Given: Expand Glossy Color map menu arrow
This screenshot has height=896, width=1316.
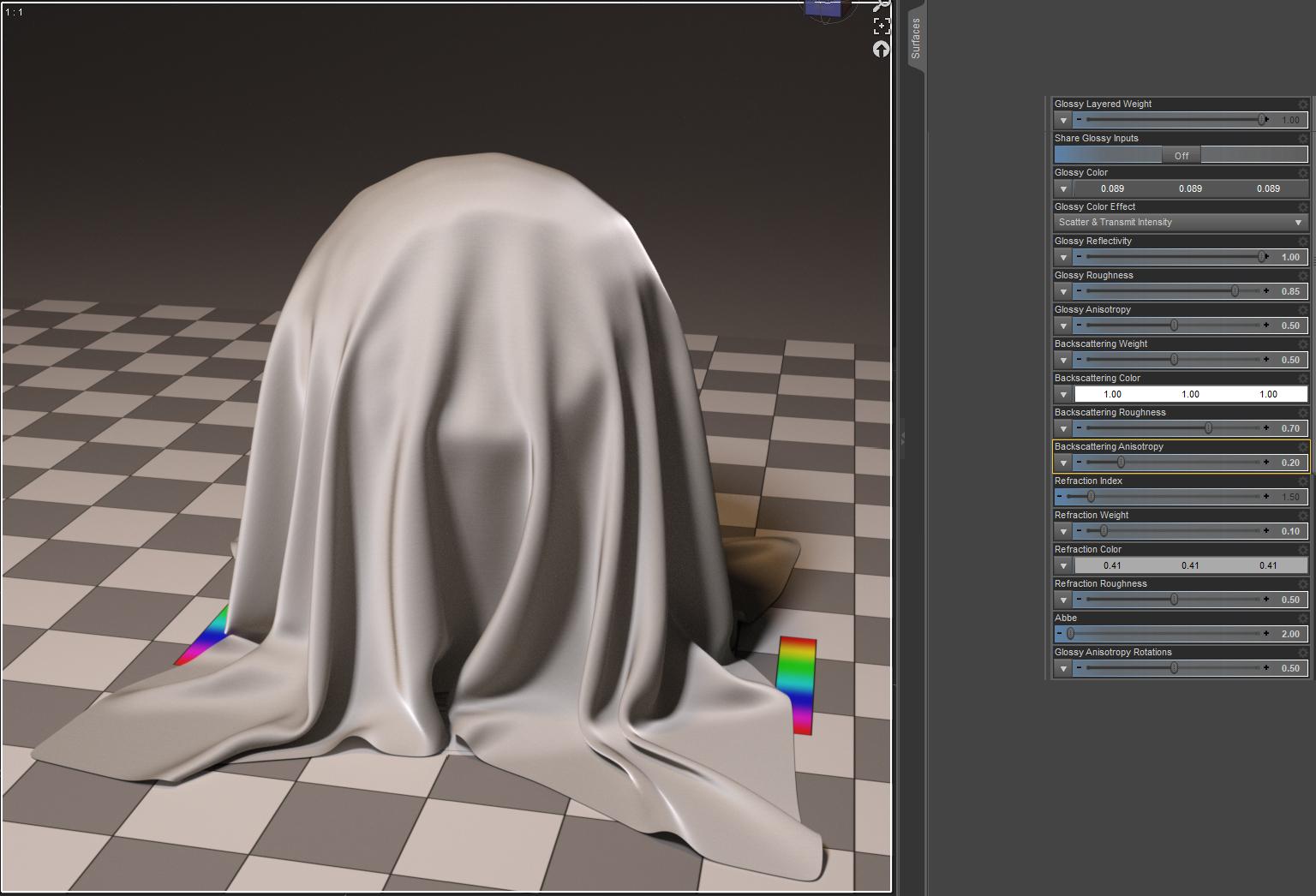Looking at the screenshot, I should pos(1063,188).
